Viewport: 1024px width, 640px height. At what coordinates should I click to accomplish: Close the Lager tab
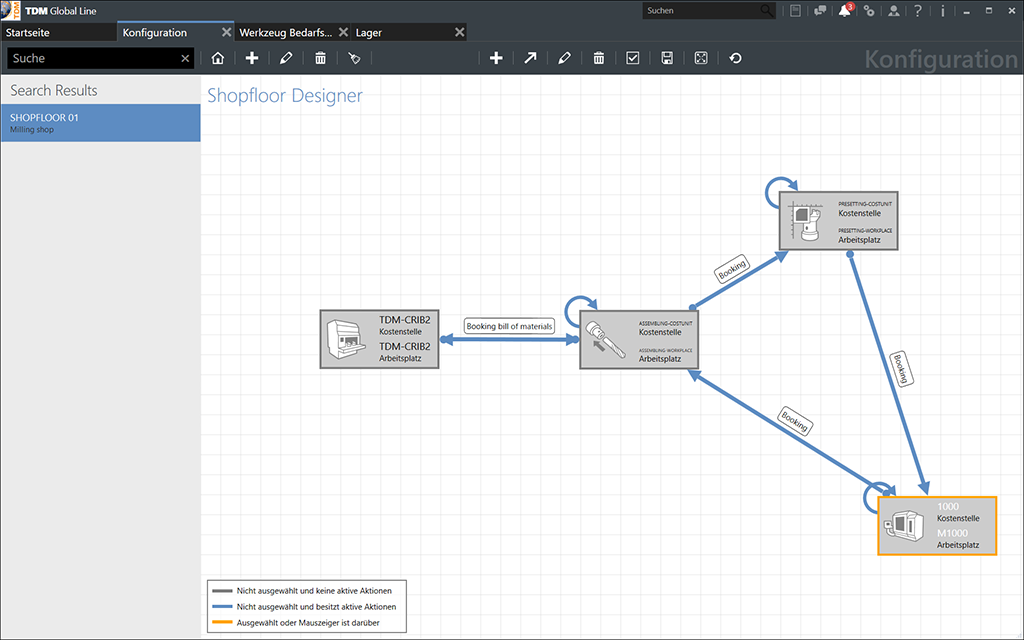click(x=460, y=32)
